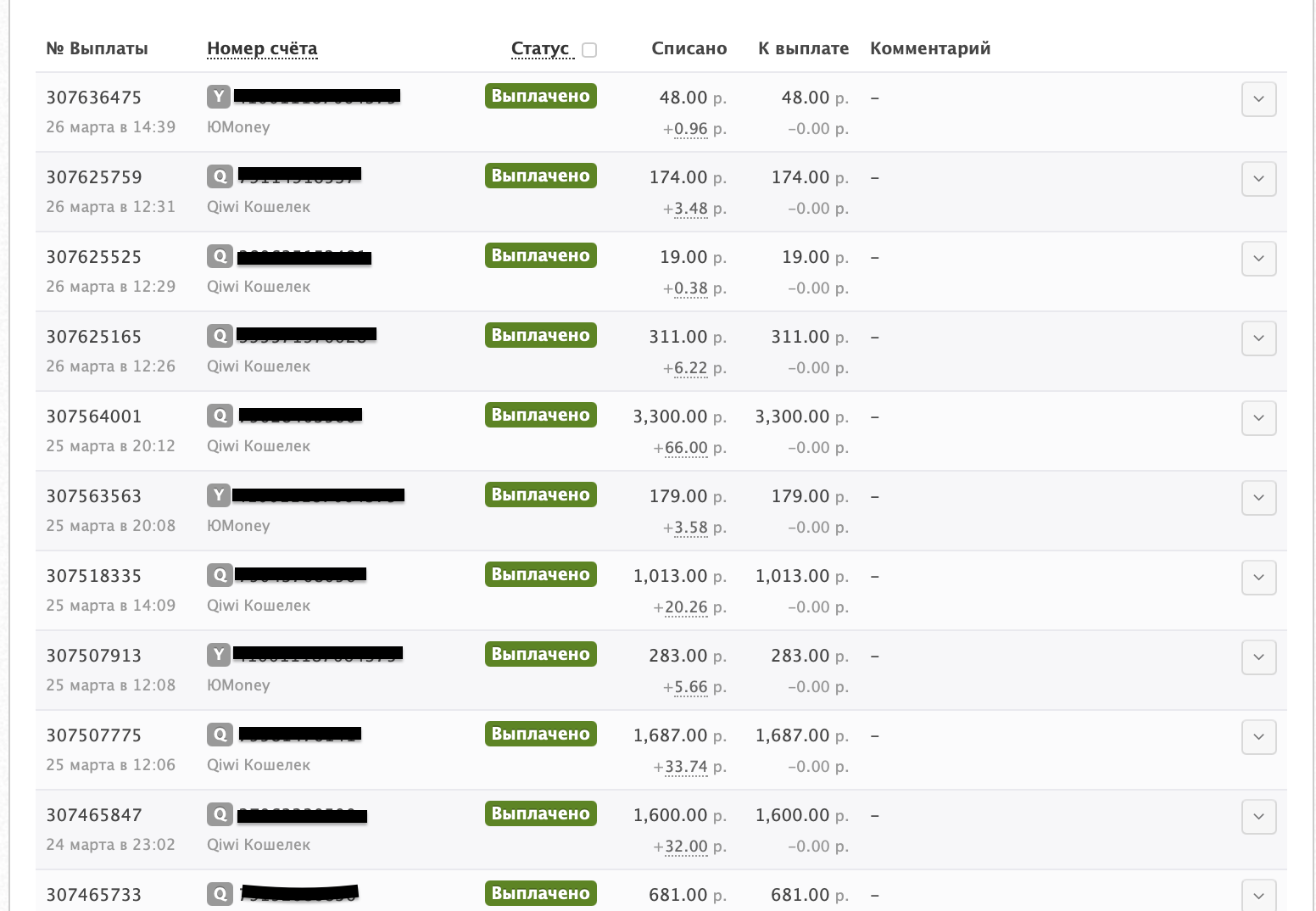Open chevron menu for payout 307625165
The image size is (1316, 911).
tap(1258, 338)
